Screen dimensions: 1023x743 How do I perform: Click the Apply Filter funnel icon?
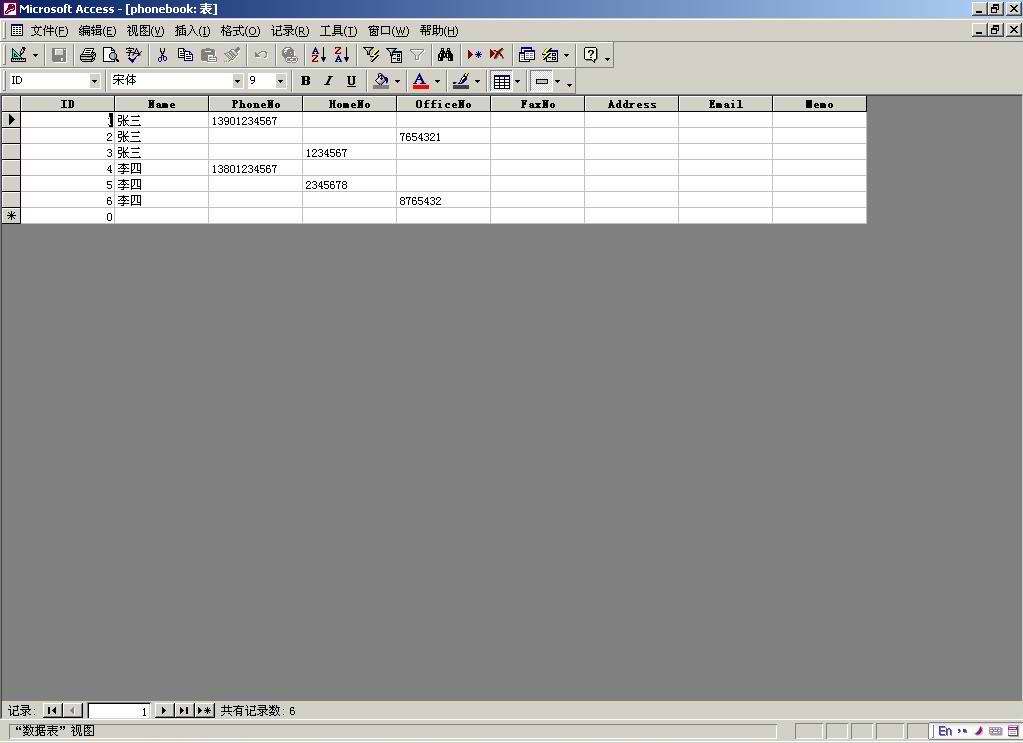[417, 55]
